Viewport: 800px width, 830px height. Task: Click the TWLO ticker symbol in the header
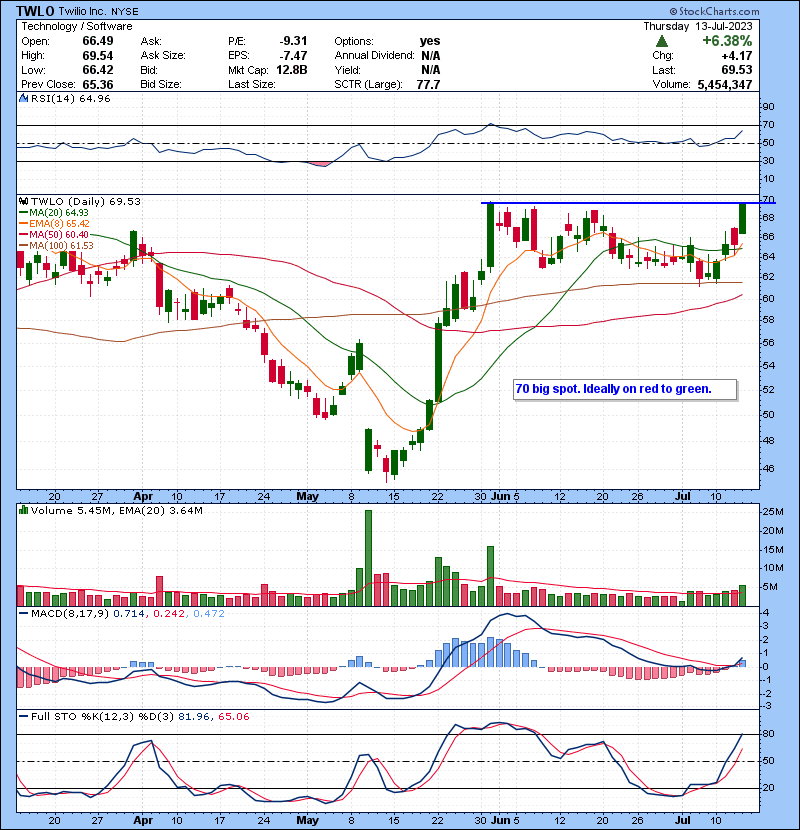35,11
